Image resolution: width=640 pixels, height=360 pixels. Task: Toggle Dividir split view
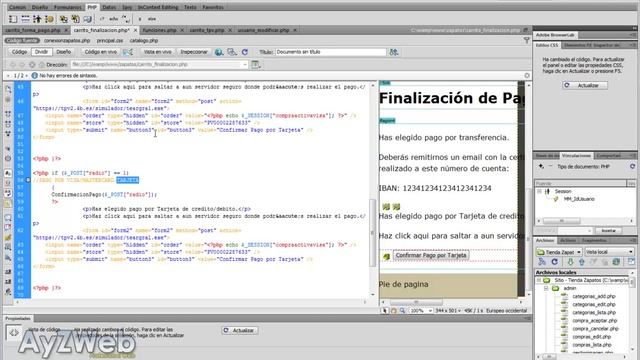tap(41, 52)
